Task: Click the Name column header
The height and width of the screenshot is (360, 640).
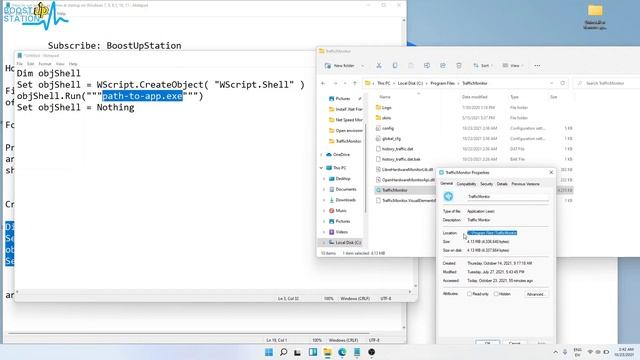Action: (x=385, y=97)
